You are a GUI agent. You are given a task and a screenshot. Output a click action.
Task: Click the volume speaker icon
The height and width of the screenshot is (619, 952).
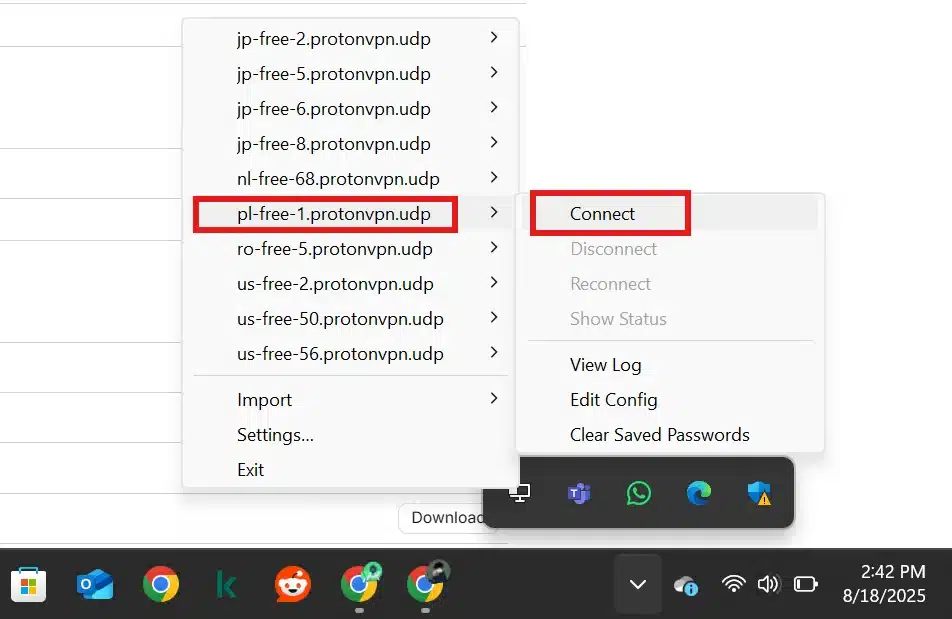768,584
